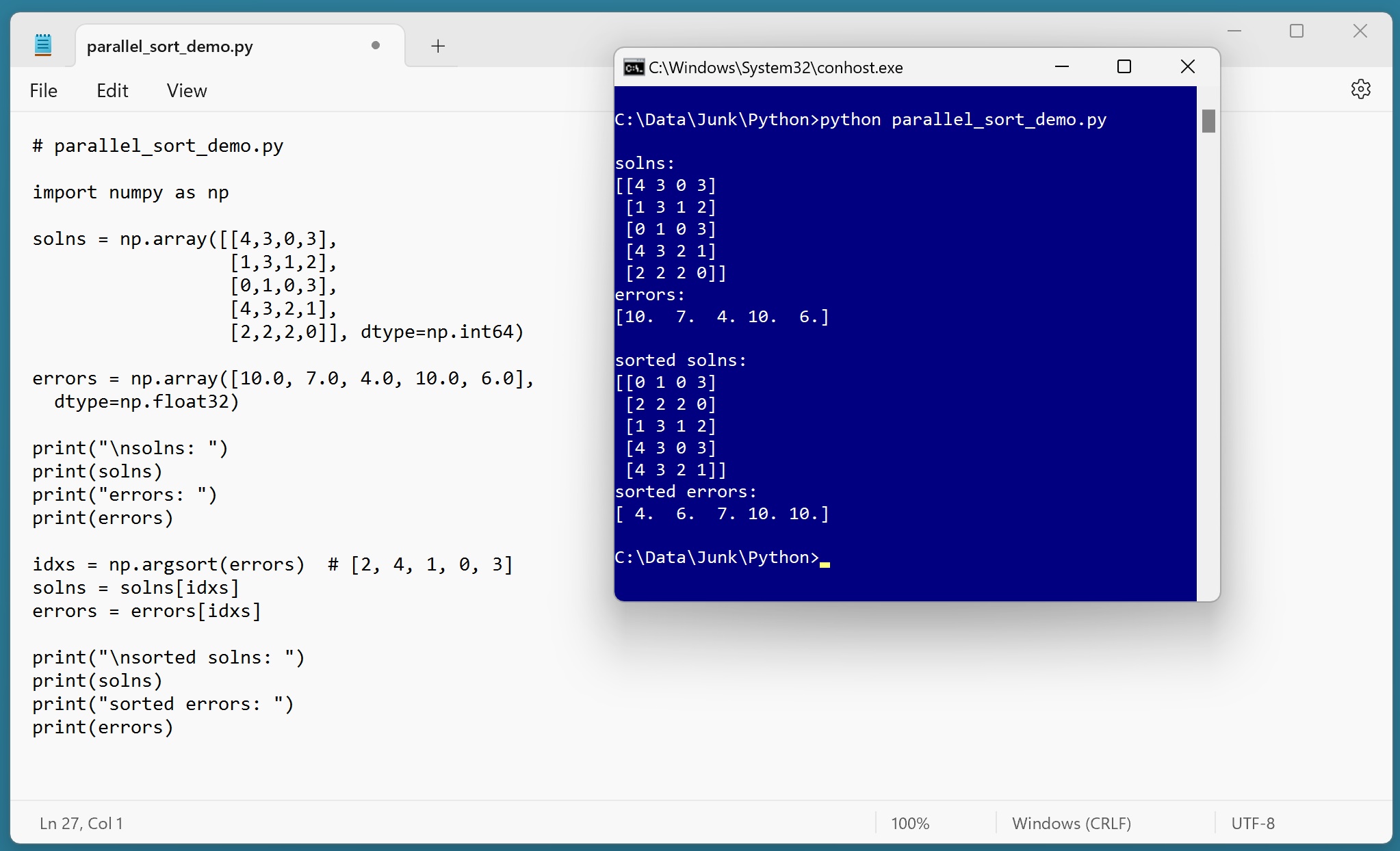Open a new tab with the plus icon
This screenshot has height=851, width=1400.
pyautogui.click(x=437, y=46)
